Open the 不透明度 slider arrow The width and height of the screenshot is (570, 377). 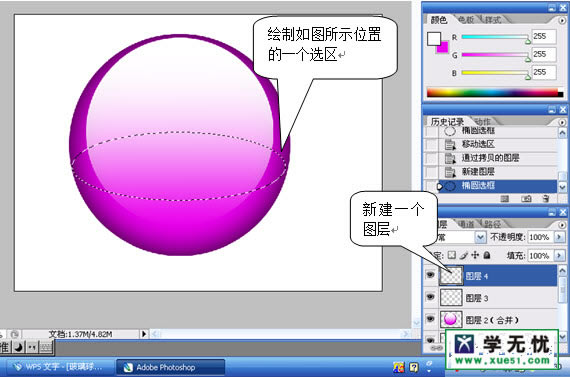[x=559, y=237]
